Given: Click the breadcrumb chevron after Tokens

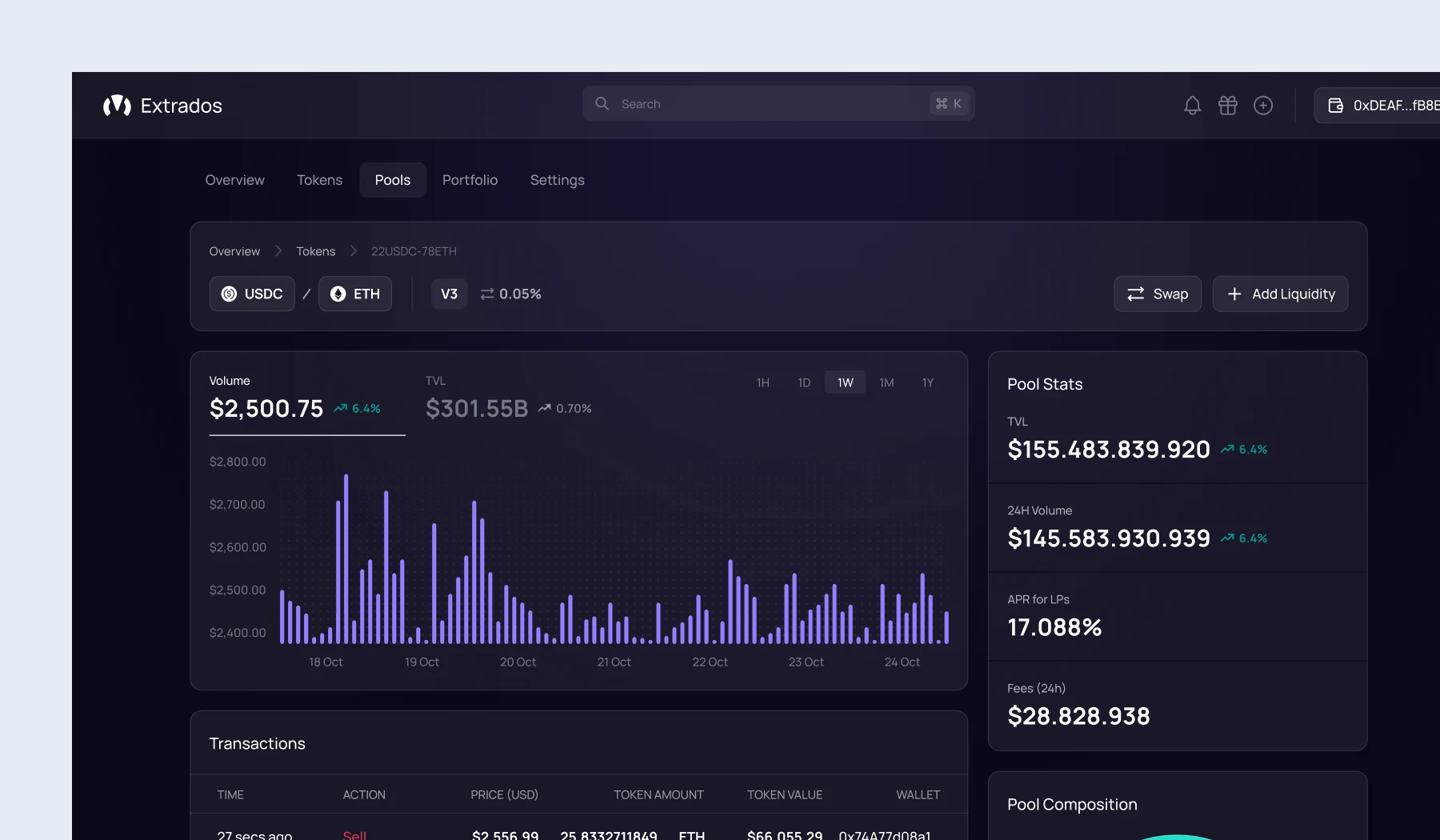Looking at the screenshot, I should tap(353, 251).
